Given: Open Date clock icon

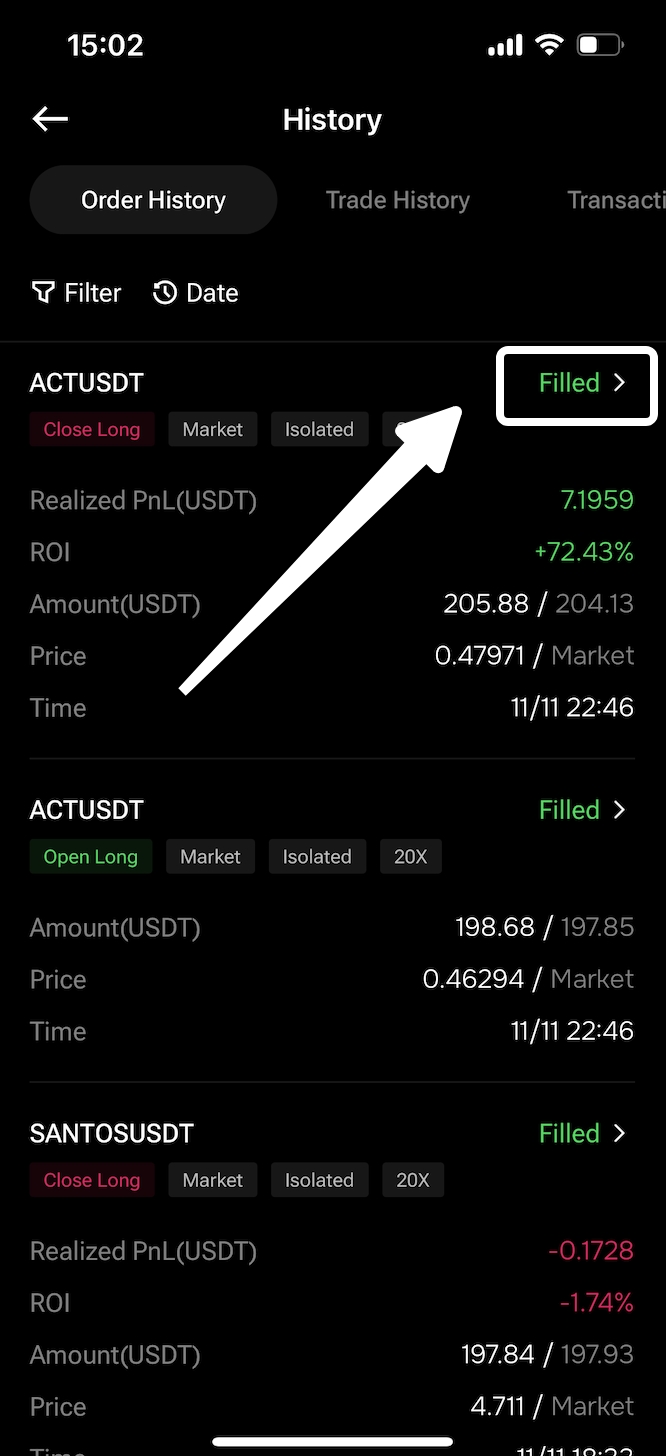Looking at the screenshot, I should point(165,292).
